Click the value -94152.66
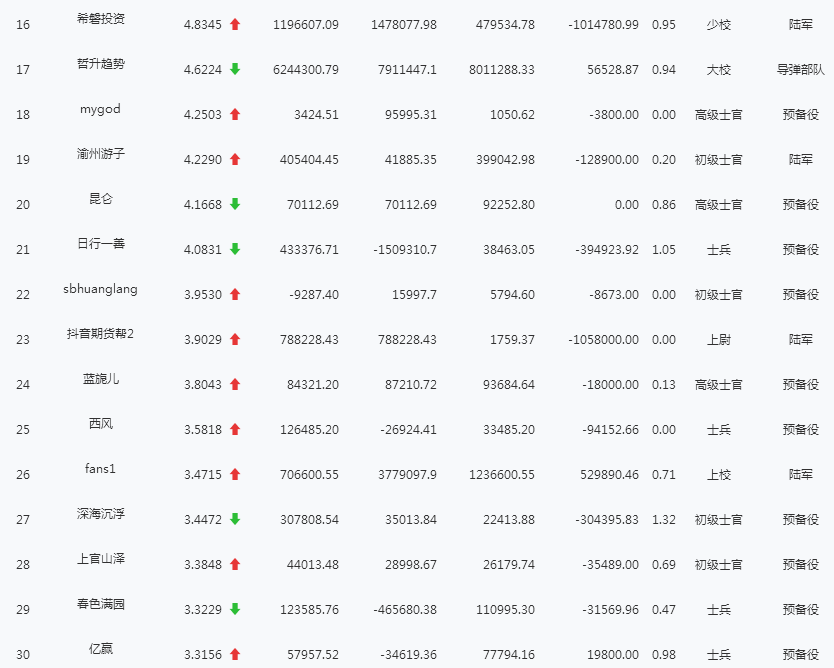Viewport: 834px width, 668px height. 610,430
